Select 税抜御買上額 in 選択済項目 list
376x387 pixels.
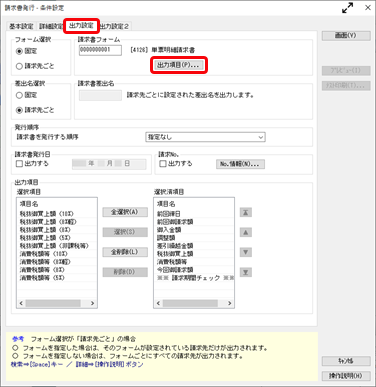coord(194,254)
